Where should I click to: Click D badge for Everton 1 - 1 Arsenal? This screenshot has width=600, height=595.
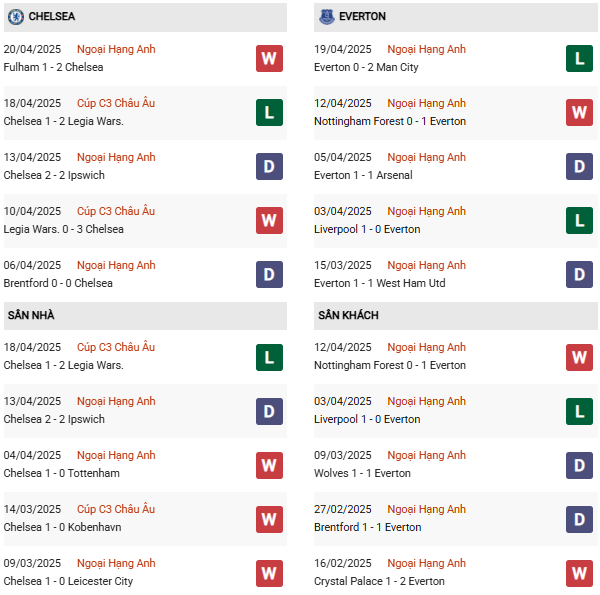click(579, 167)
